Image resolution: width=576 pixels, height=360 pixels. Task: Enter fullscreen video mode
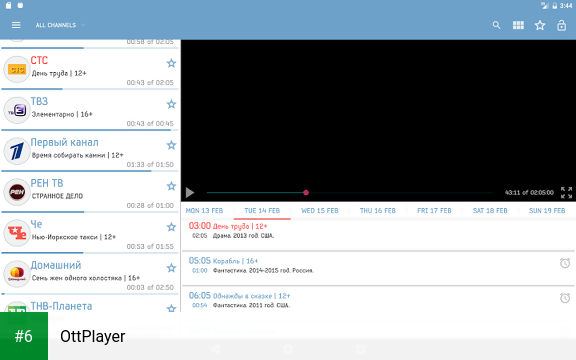click(566, 192)
